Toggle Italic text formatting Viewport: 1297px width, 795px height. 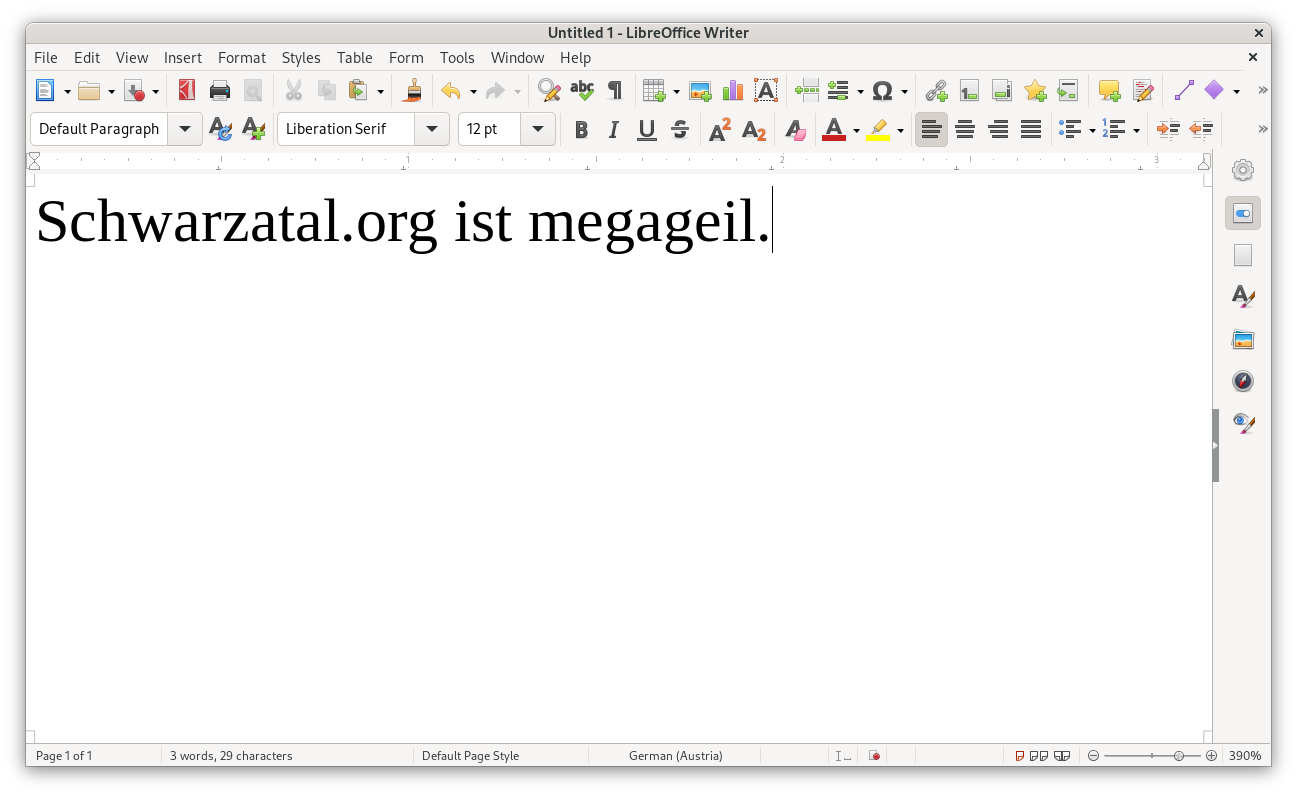[614, 129]
